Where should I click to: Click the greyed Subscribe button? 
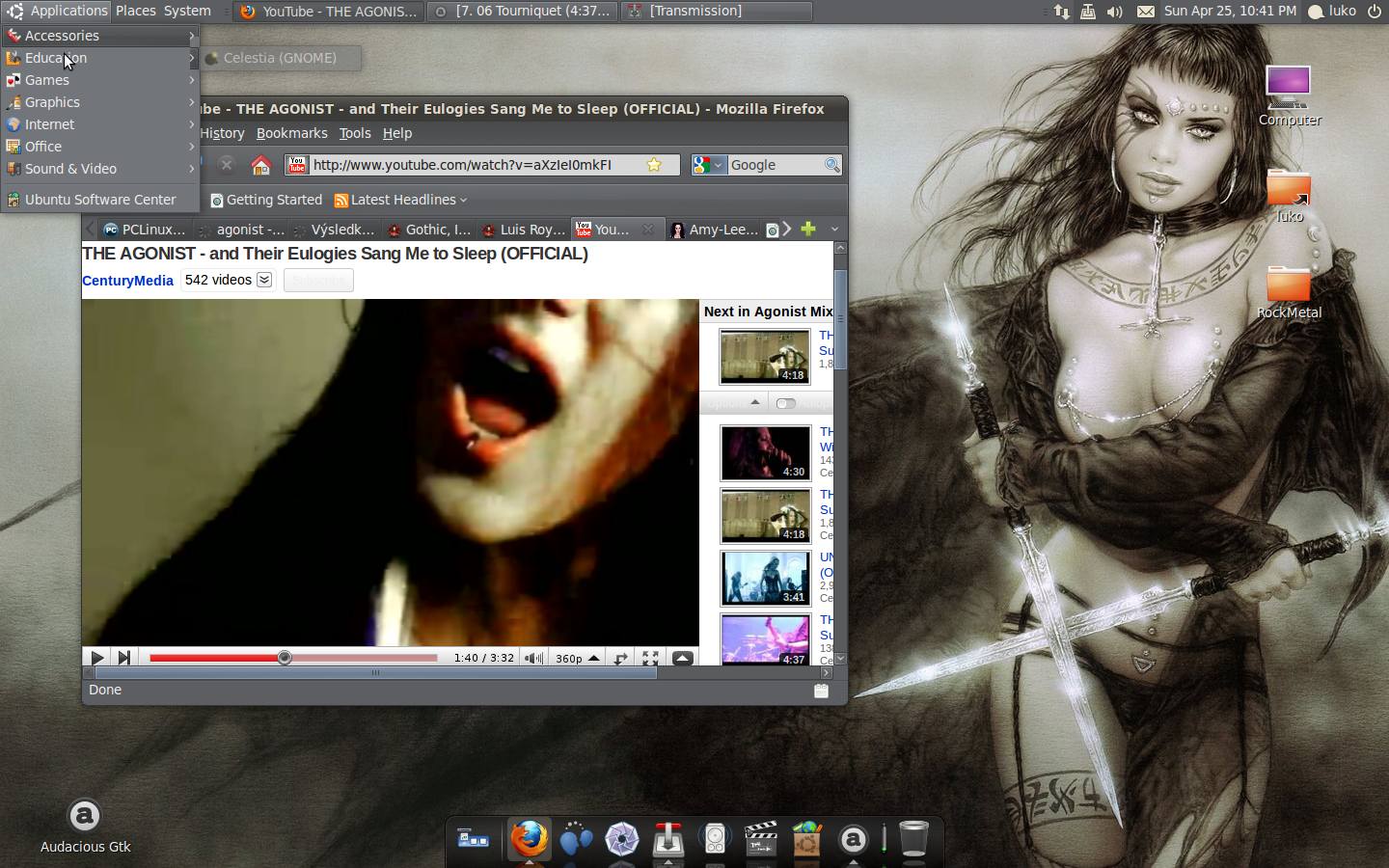pyautogui.click(x=318, y=281)
